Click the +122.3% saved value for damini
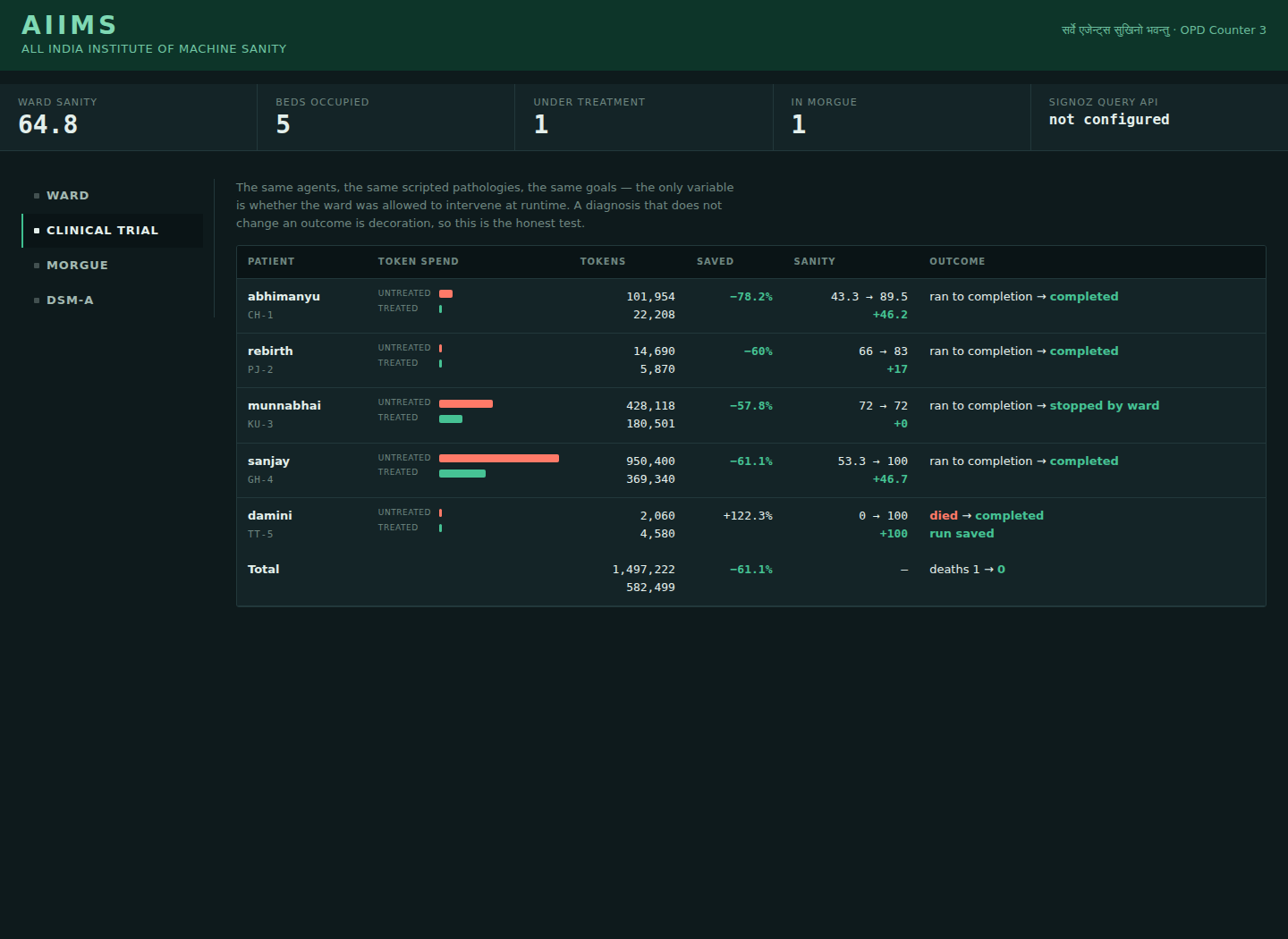1288x939 pixels. pyautogui.click(x=748, y=516)
